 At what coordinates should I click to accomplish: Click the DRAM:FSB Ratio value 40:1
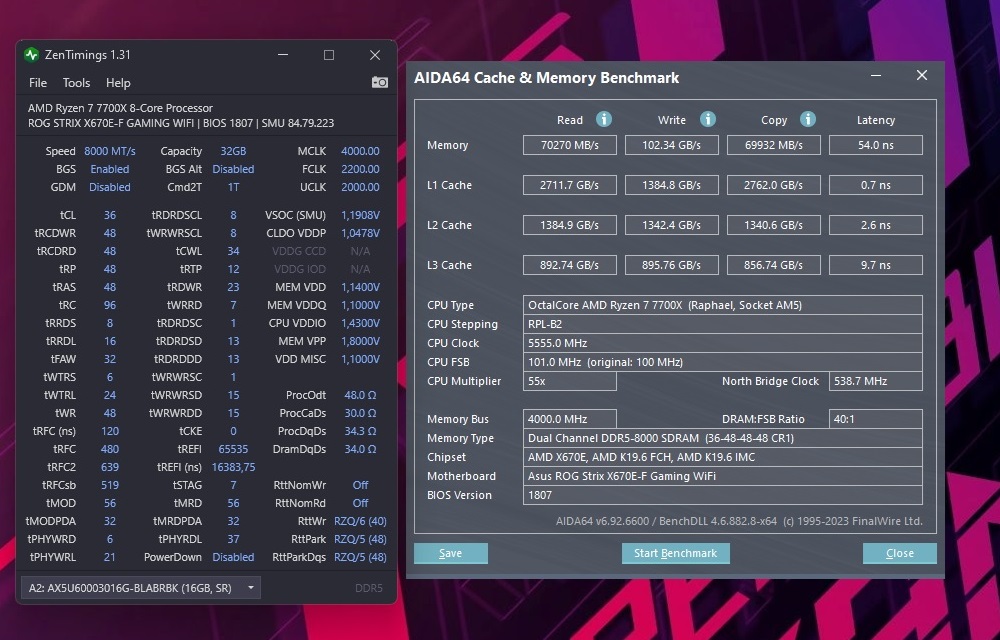pyautogui.click(x=876, y=419)
